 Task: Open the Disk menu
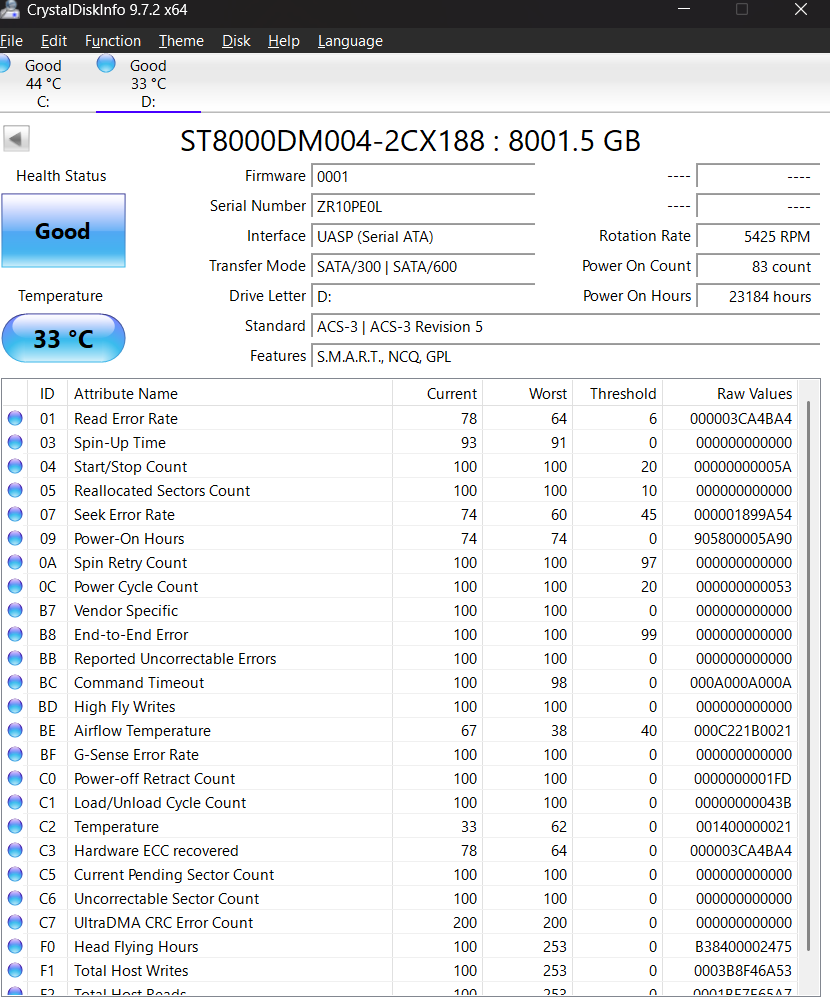(236, 41)
